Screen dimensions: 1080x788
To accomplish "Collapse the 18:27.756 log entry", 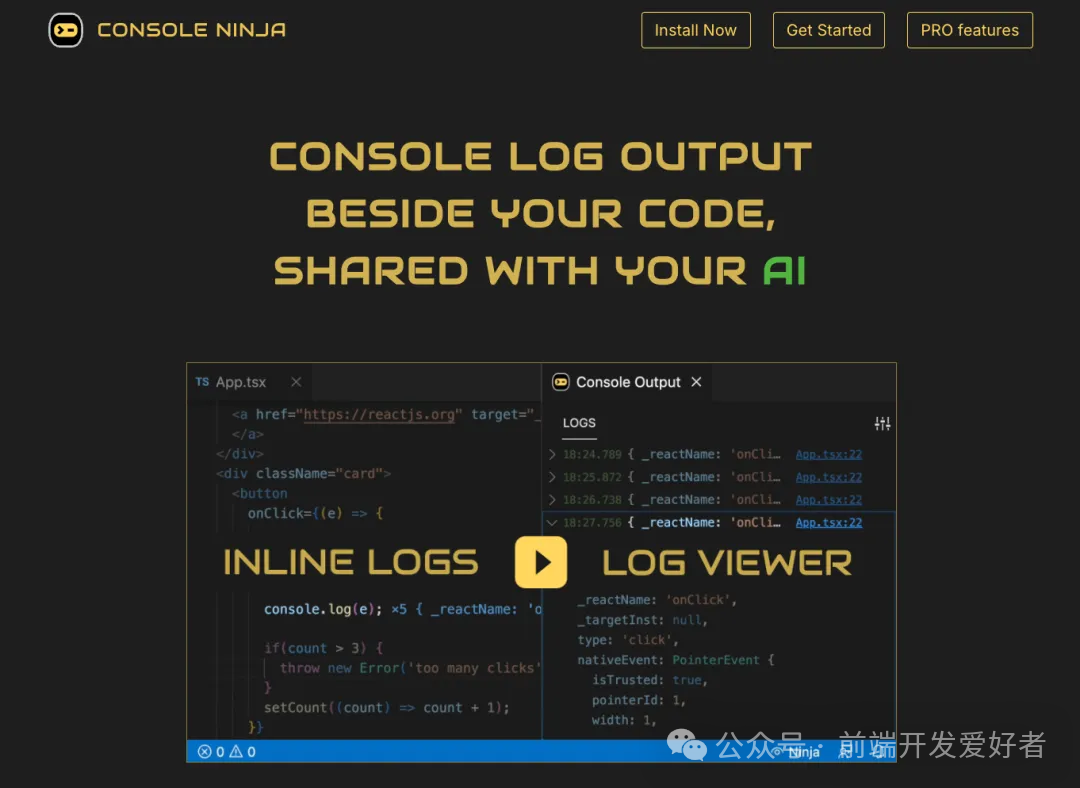I will [x=552, y=523].
